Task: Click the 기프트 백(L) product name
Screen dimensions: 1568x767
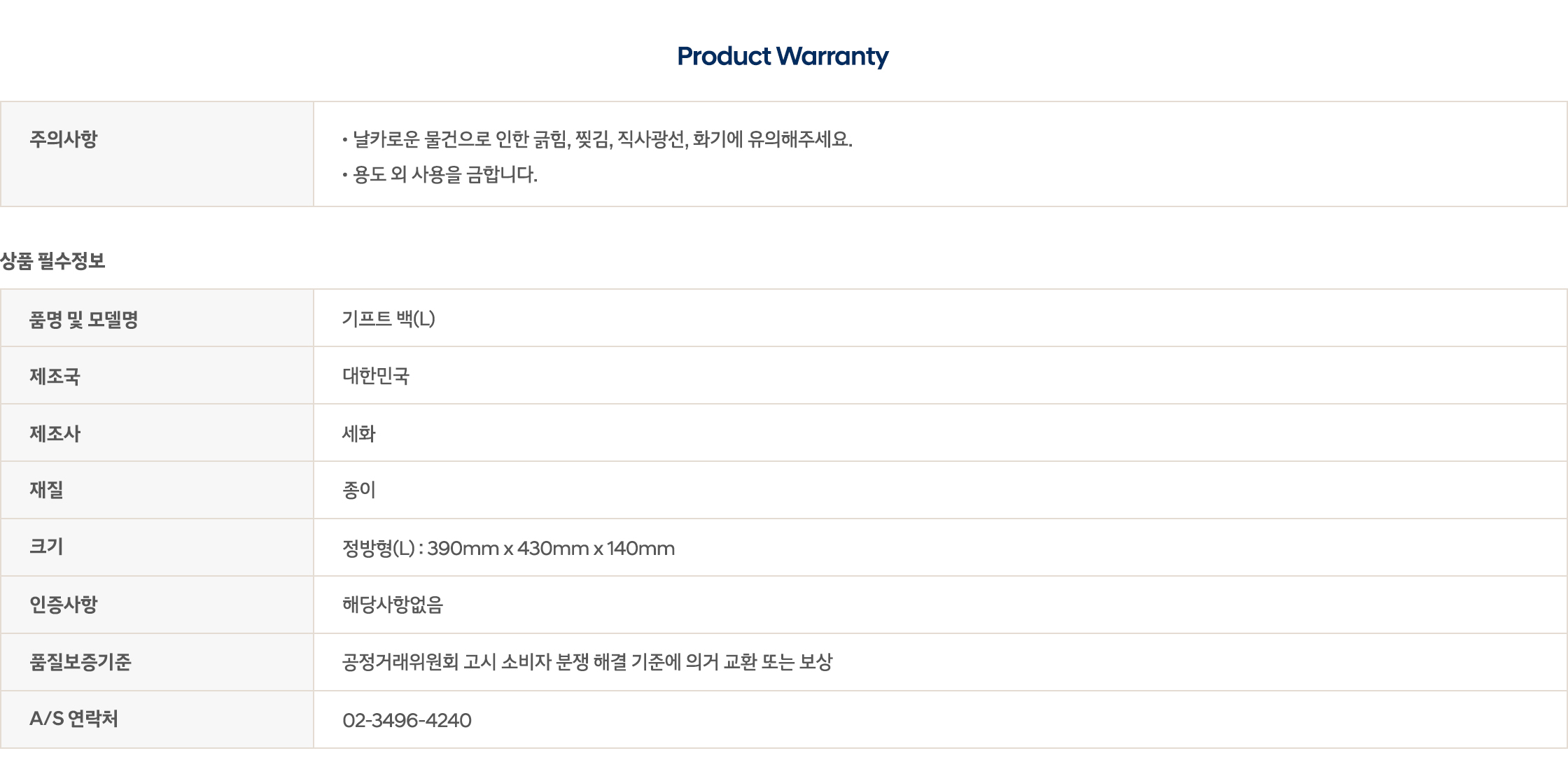Action: coord(388,319)
